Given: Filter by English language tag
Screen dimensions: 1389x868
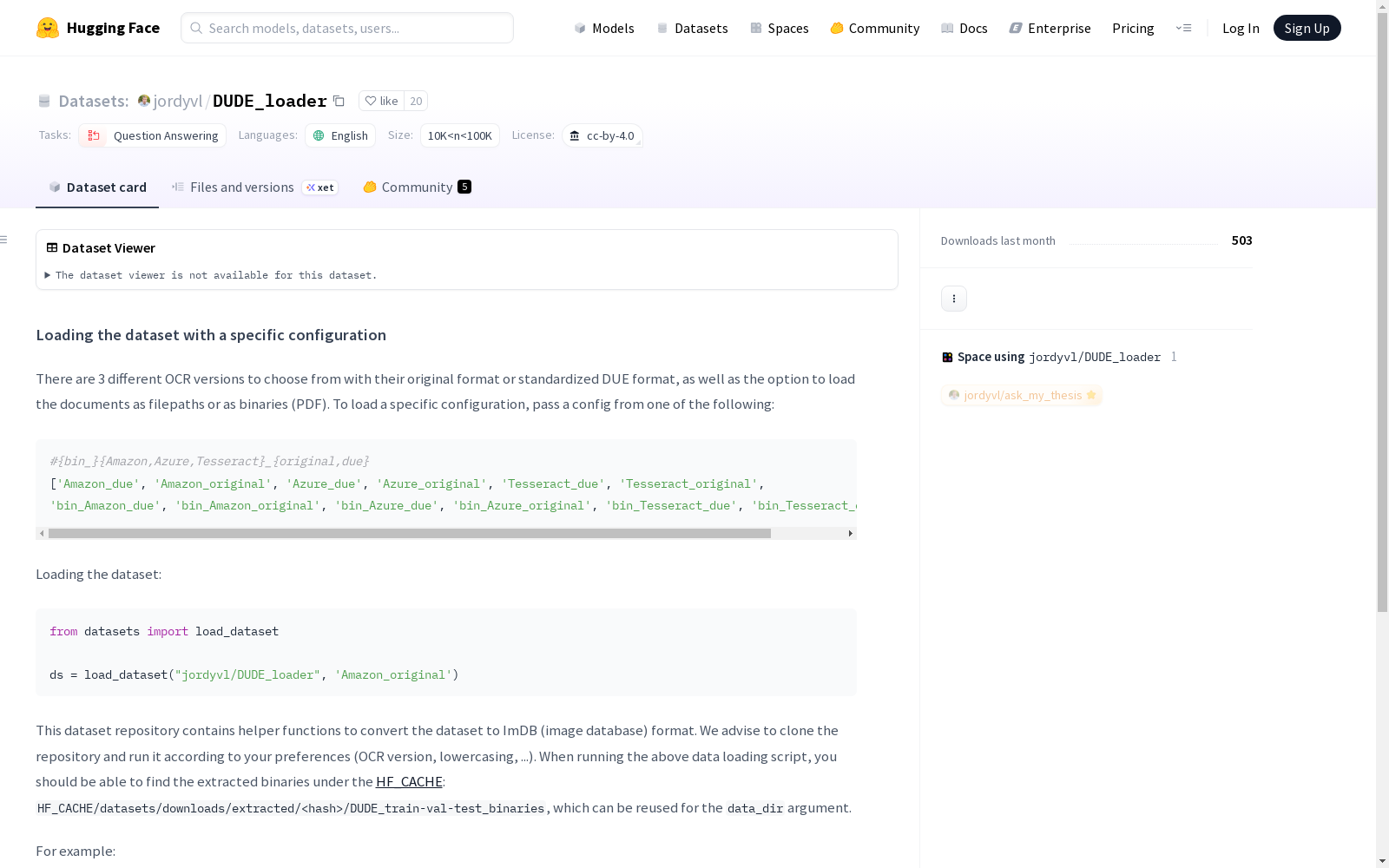Looking at the screenshot, I should pos(340,135).
